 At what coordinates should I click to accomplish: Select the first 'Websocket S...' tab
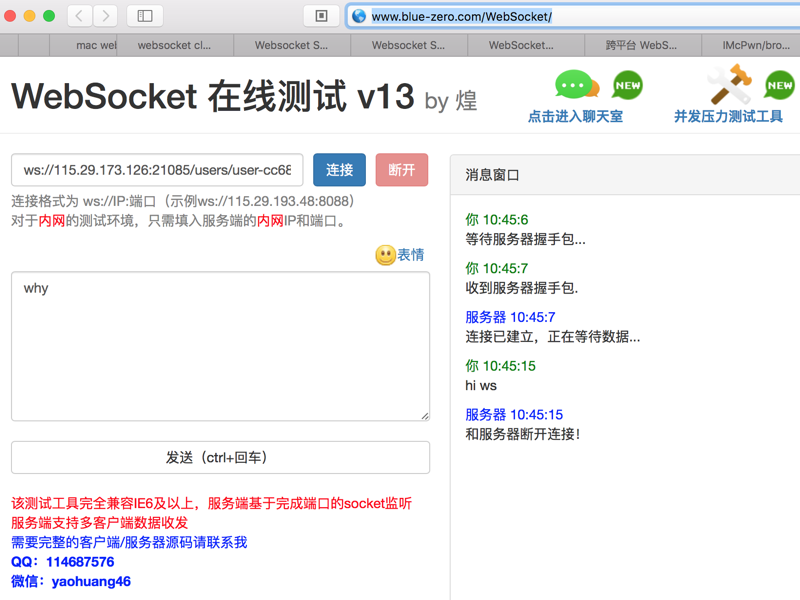pos(292,45)
